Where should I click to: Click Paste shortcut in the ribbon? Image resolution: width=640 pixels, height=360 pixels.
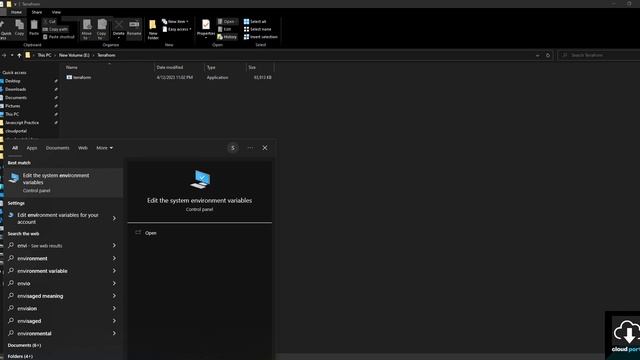[59, 37]
